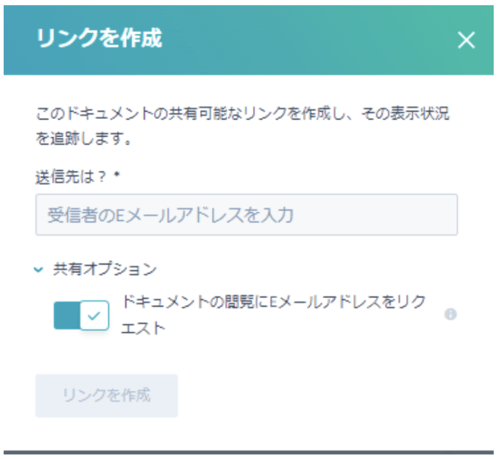
Task: Click the リンクを作成 header title
Action: [x=99, y=38]
